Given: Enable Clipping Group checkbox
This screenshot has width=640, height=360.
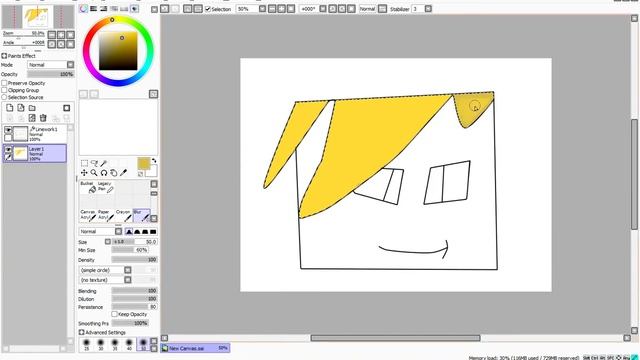Looking at the screenshot, I should tap(4, 90).
